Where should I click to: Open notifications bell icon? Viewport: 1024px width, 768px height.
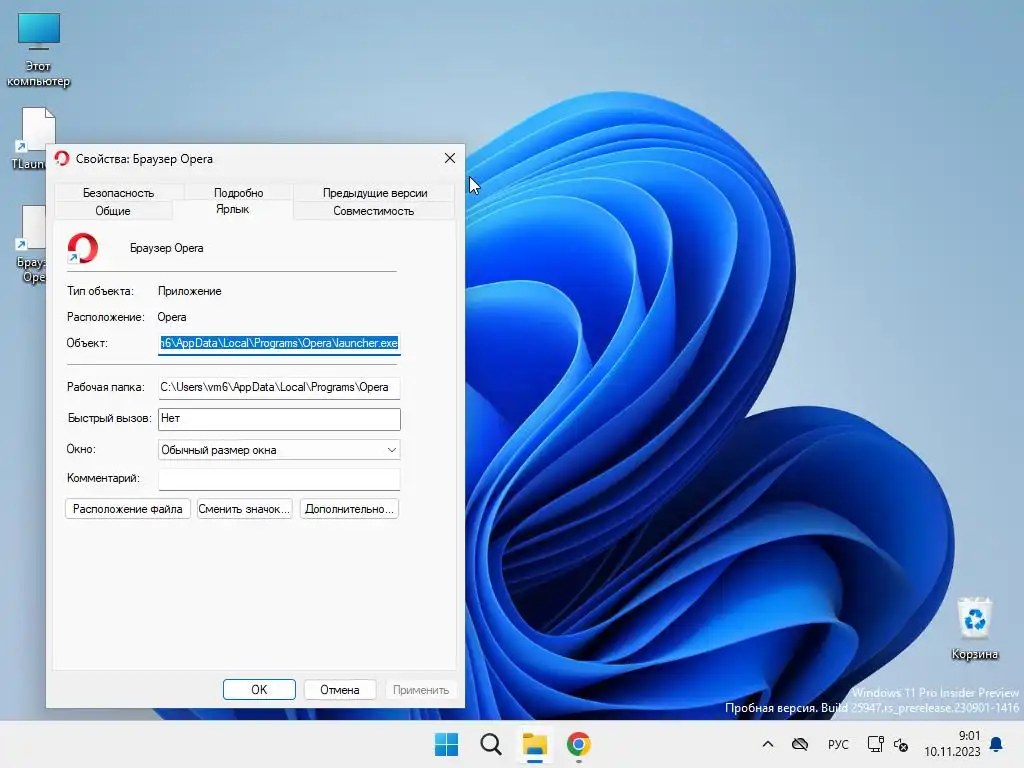coord(996,744)
